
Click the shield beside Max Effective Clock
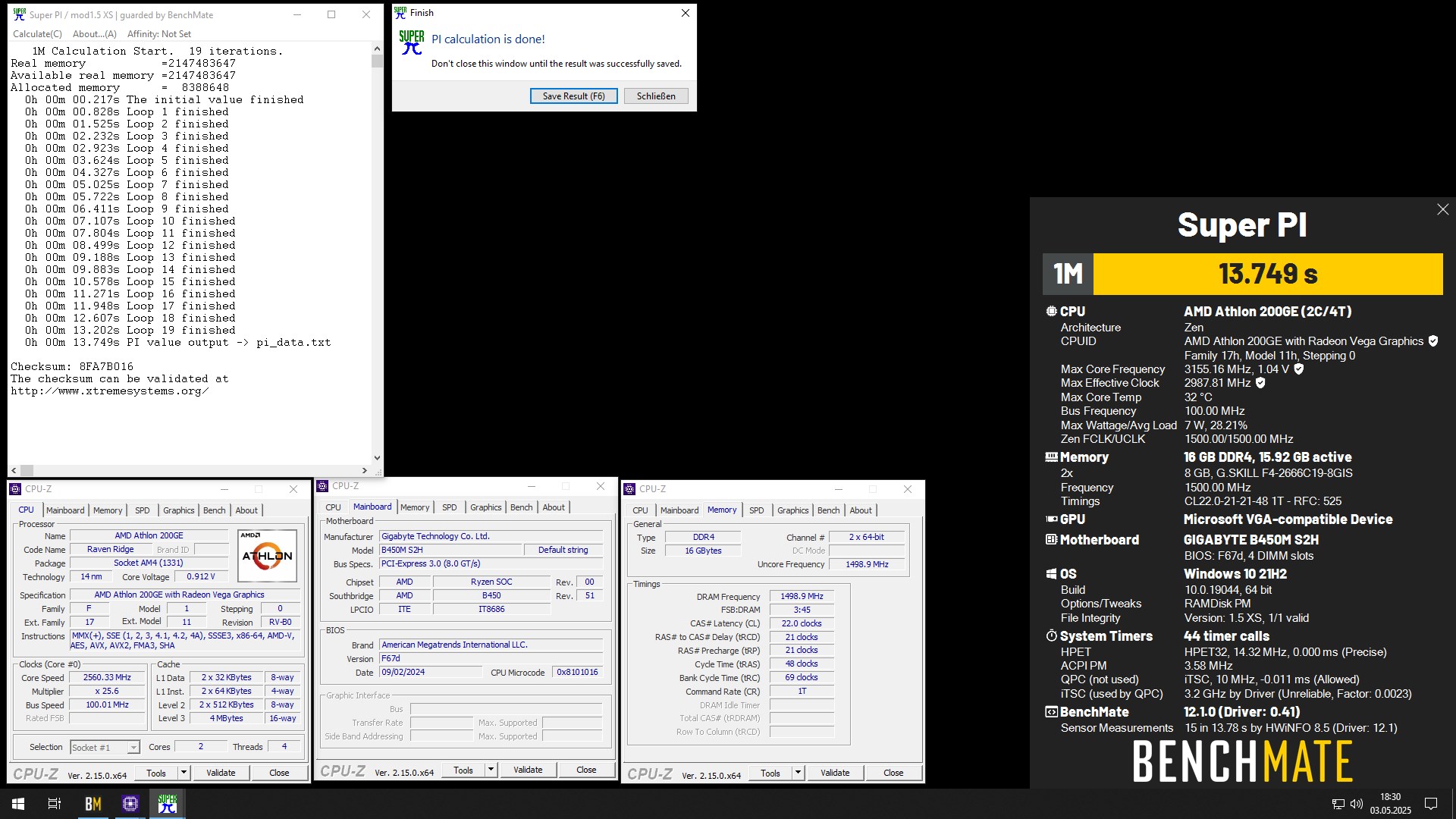click(1260, 383)
